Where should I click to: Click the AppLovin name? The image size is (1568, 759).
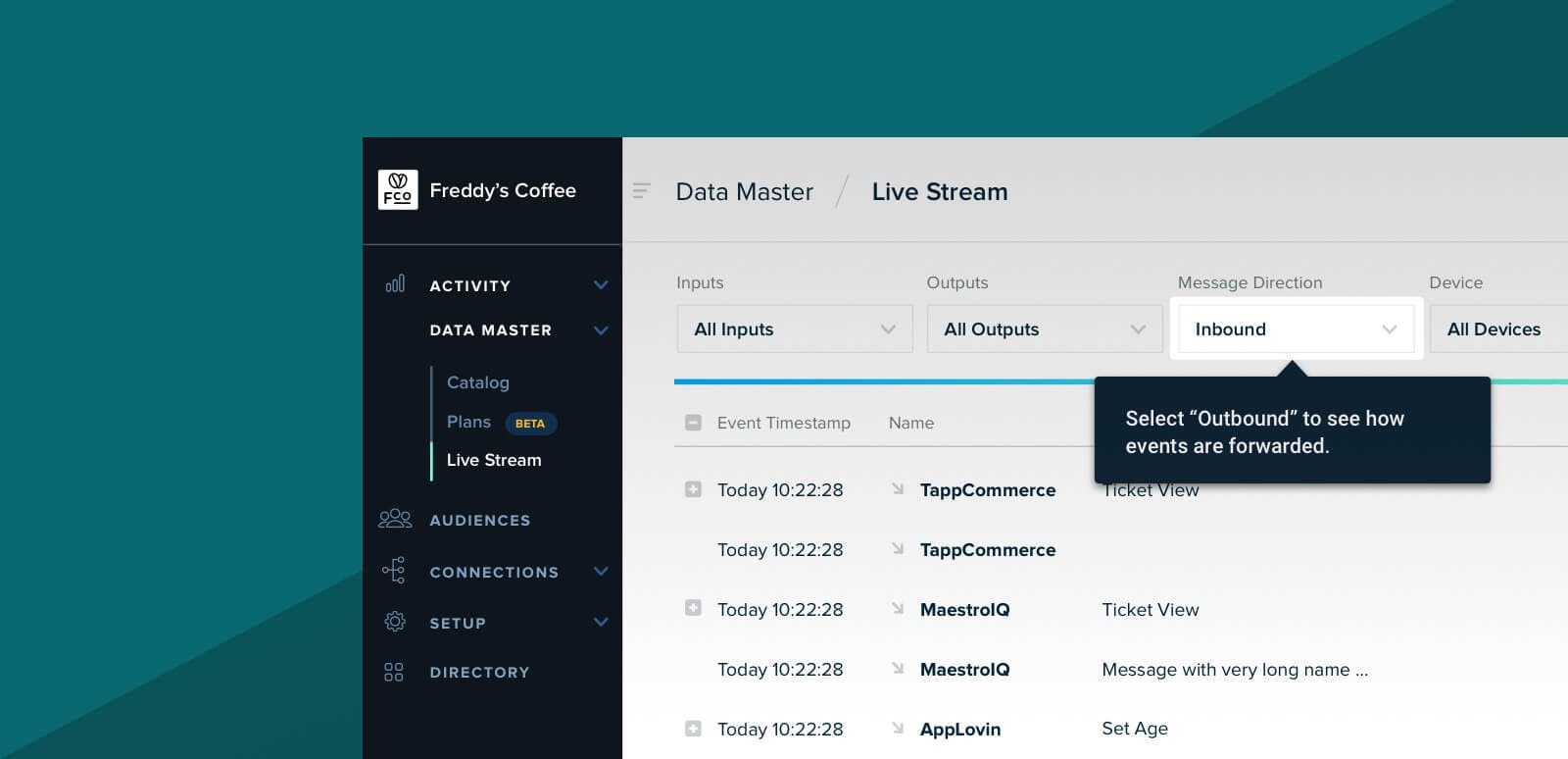tap(960, 729)
